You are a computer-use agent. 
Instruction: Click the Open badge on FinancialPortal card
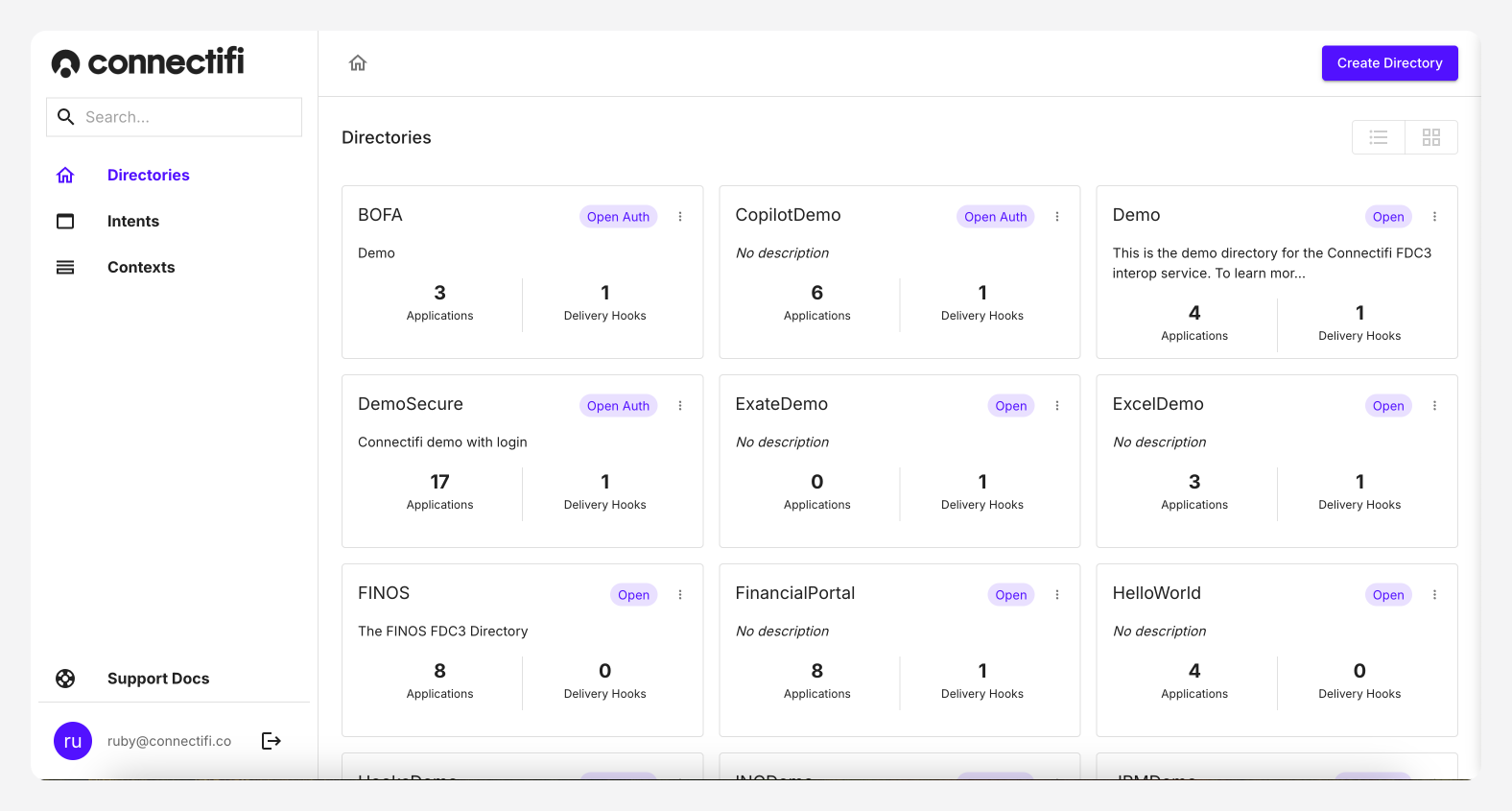[1011, 595]
